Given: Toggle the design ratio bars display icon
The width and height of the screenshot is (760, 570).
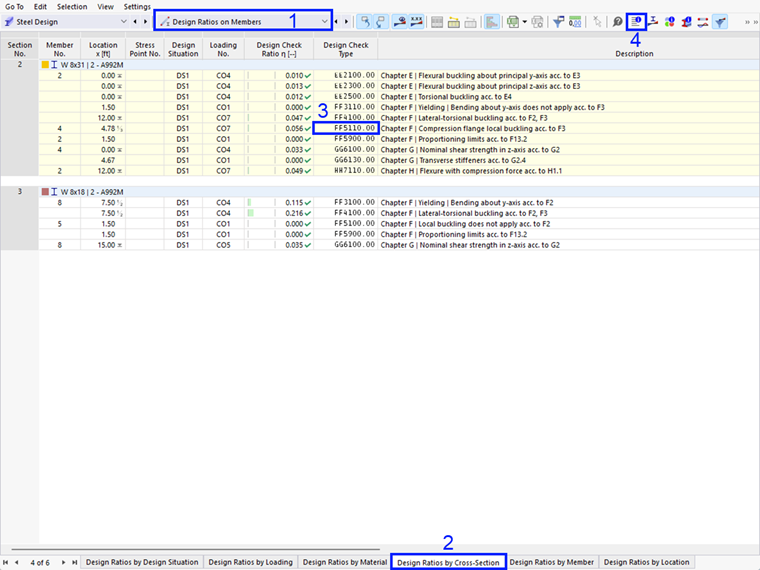Looking at the screenshot, I should click(x=491, y=22).
